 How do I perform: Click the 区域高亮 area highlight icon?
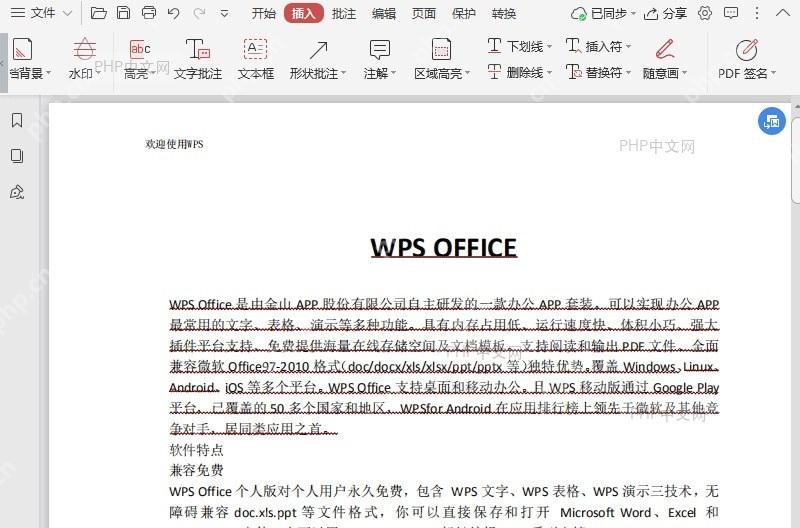click(441, 50)
